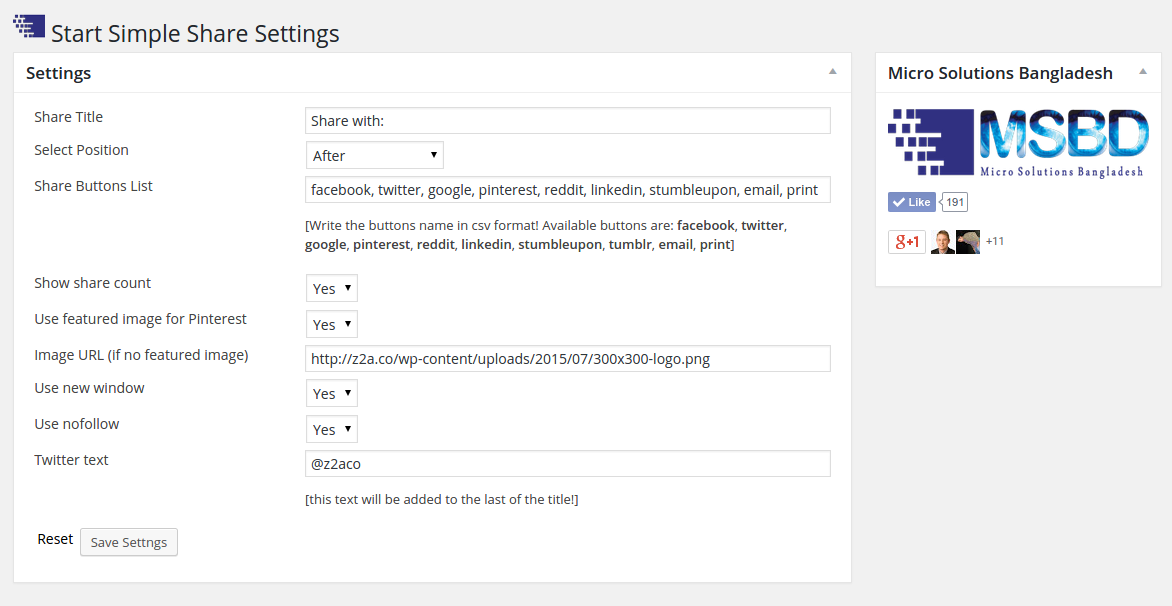1172x606 pixels.
Task: Click the Save Settngs button
Action: [129, 542]
